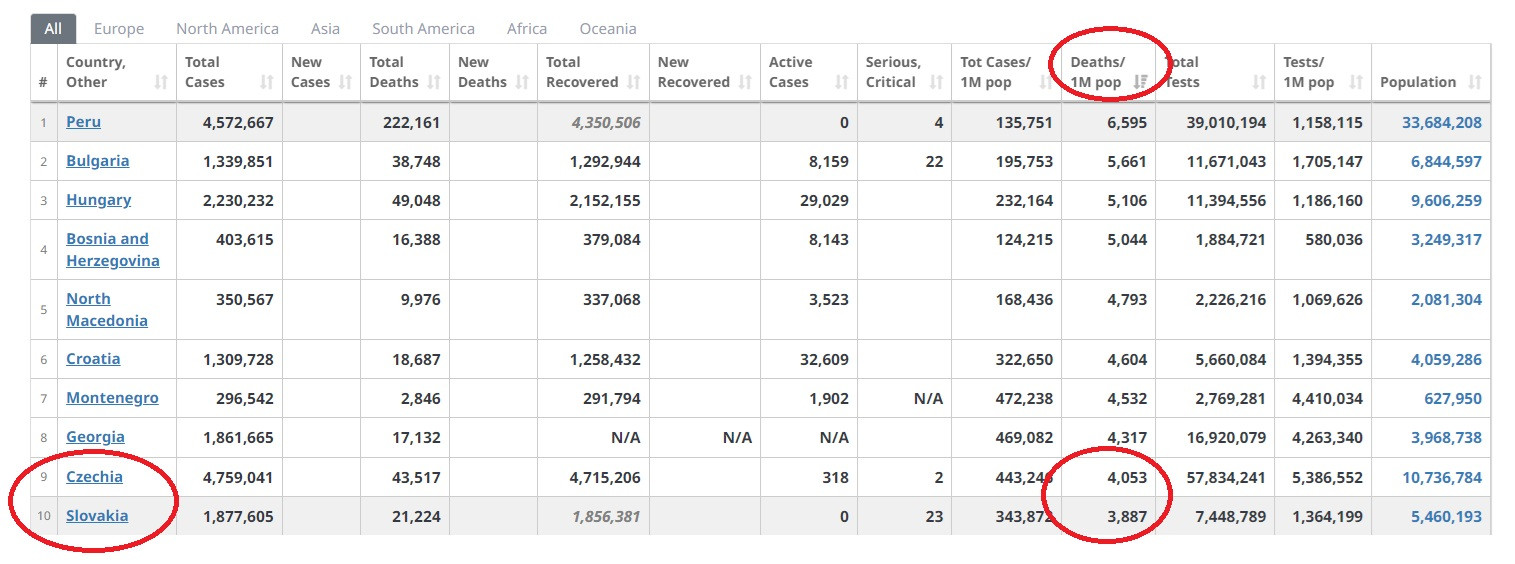Click sort arrows in New Cases header
Image resolution: width=1515 pixels, height=564 pixels.
click(x=346, y=83)
